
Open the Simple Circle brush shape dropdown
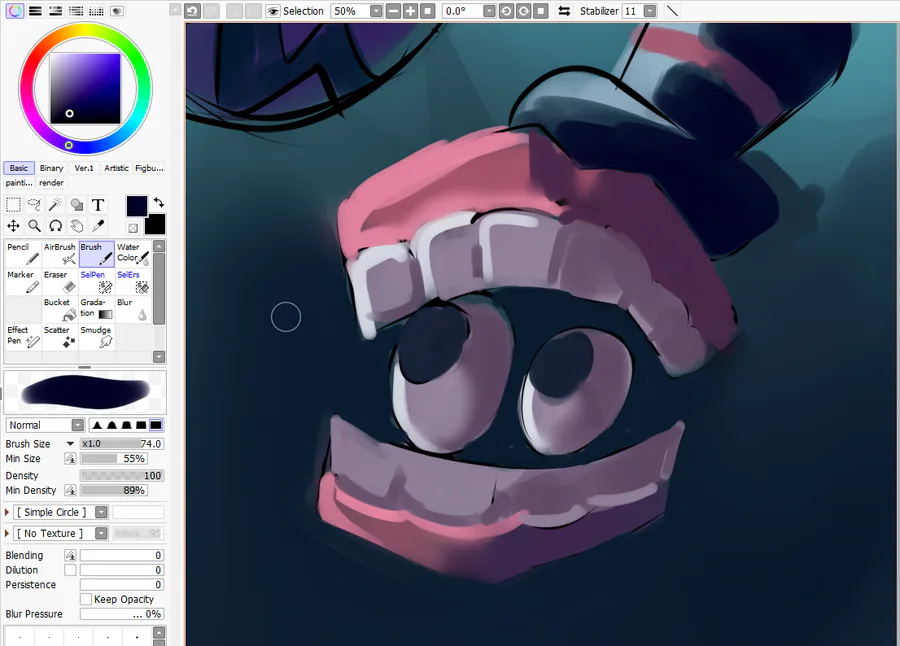pos(101,512)
